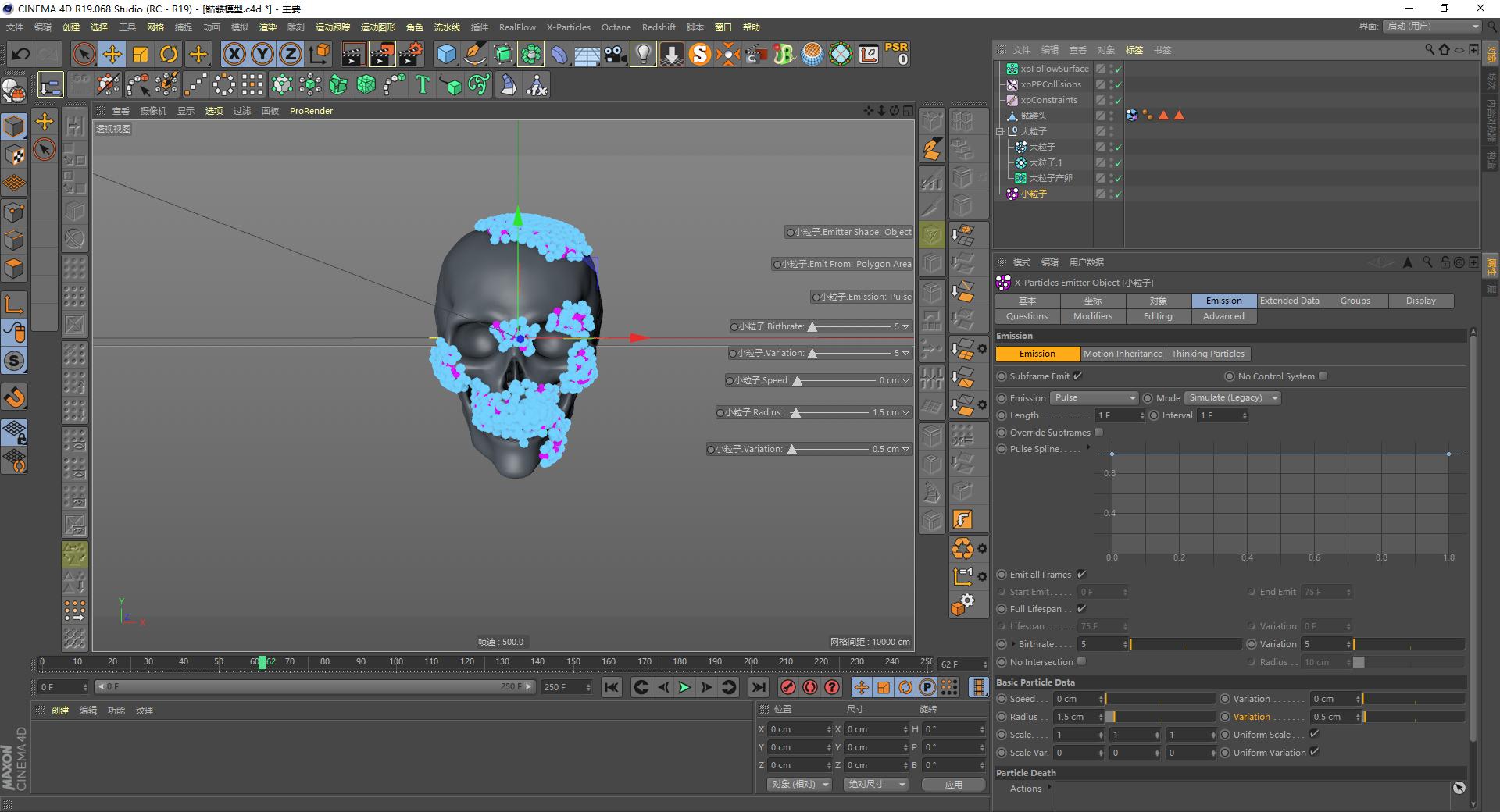Click the Undo icon
1500x812 pixels.
[20, 54]
